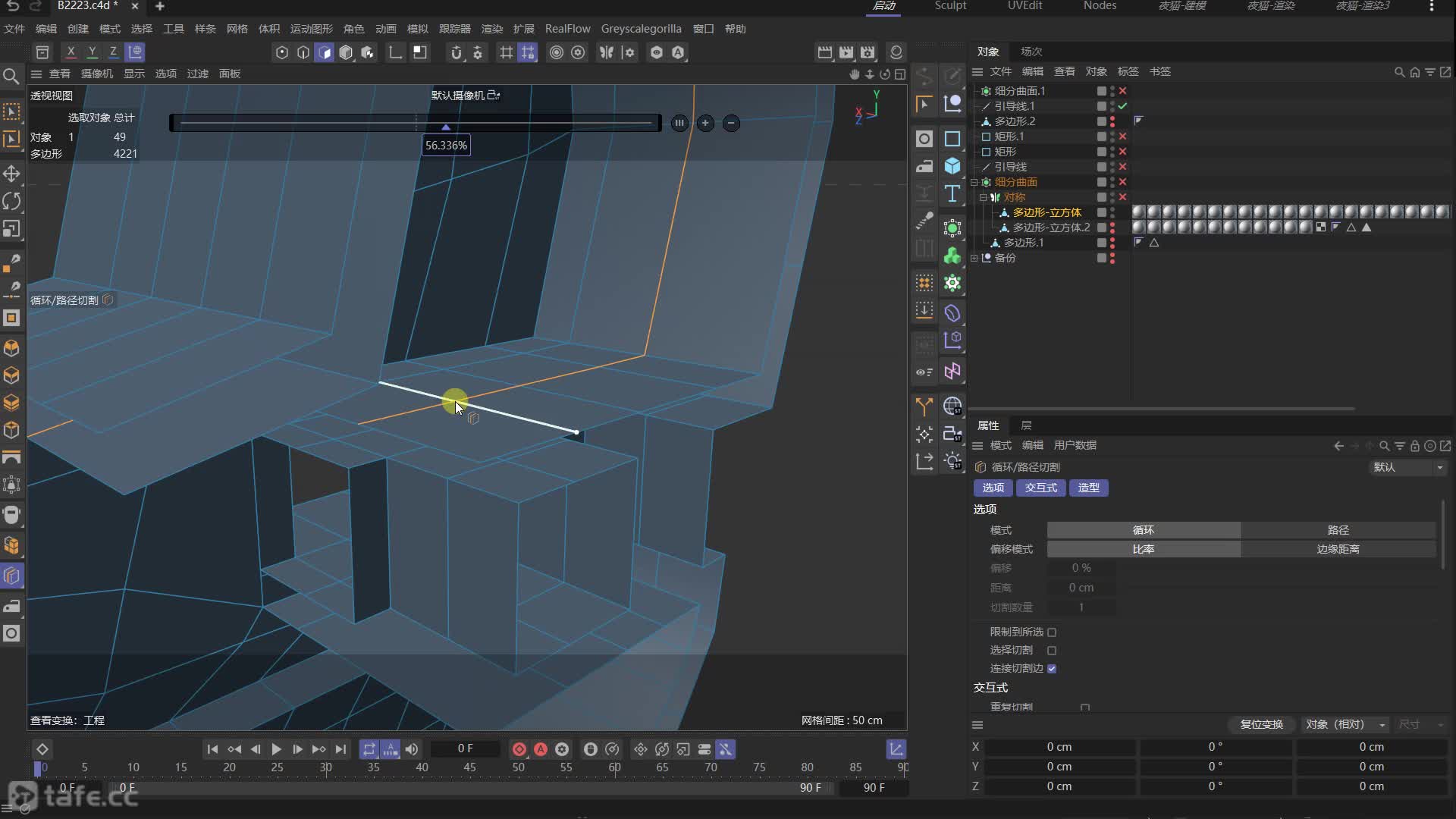Click the 复位变换 button
Image resolution: width=1456 pixels, height=819 pixels.
click(1261, 724)
